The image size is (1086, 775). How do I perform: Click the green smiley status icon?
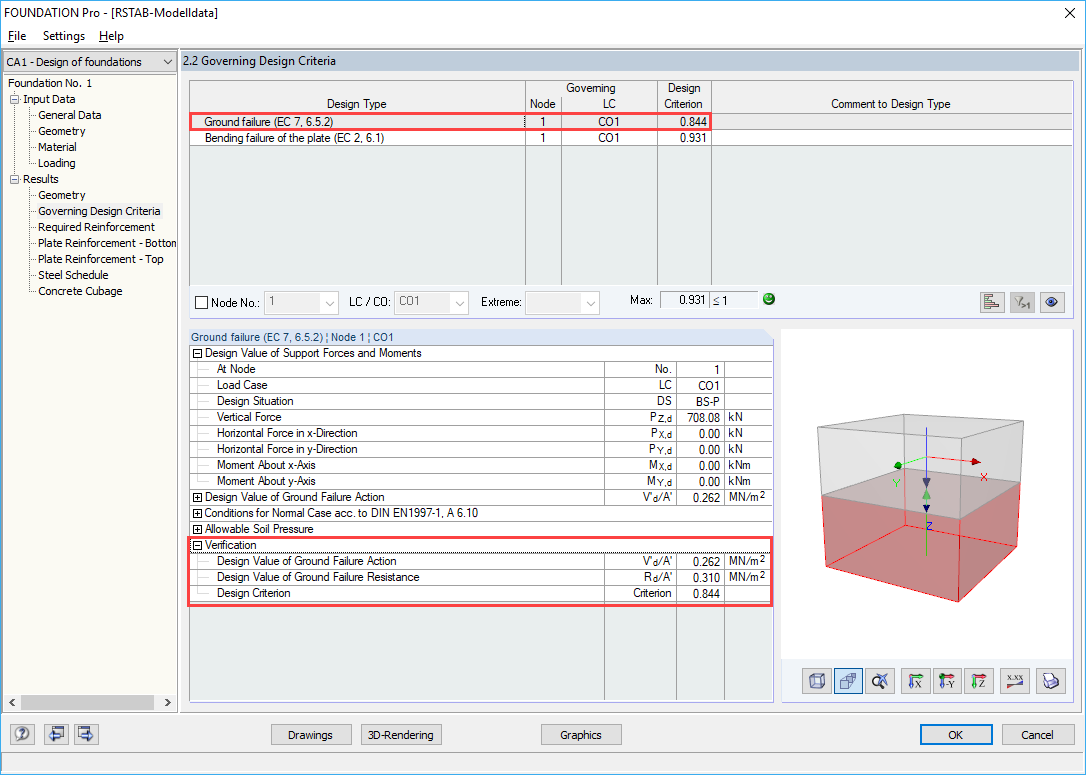point(769,299)
